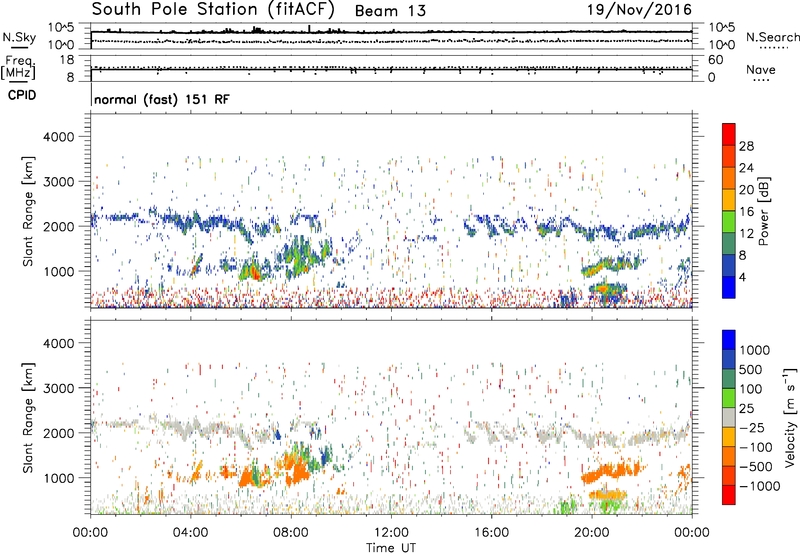Click the velocity panel Slant Range [km] label
The width and height of the screenshot is (800, 554).
pyautogui.click(x=28, y=417)
